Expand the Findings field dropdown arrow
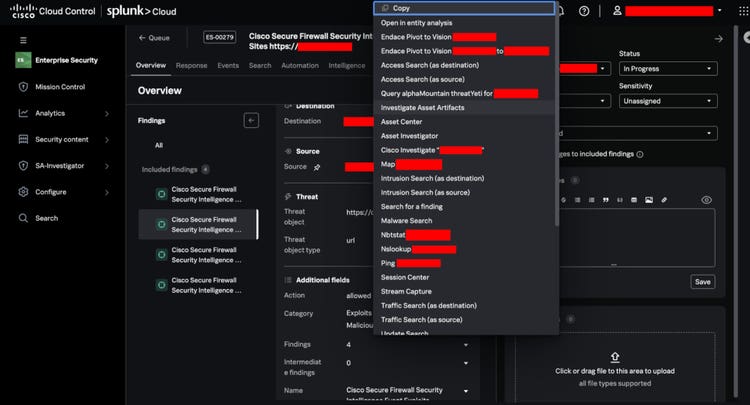 coord(465,345)
